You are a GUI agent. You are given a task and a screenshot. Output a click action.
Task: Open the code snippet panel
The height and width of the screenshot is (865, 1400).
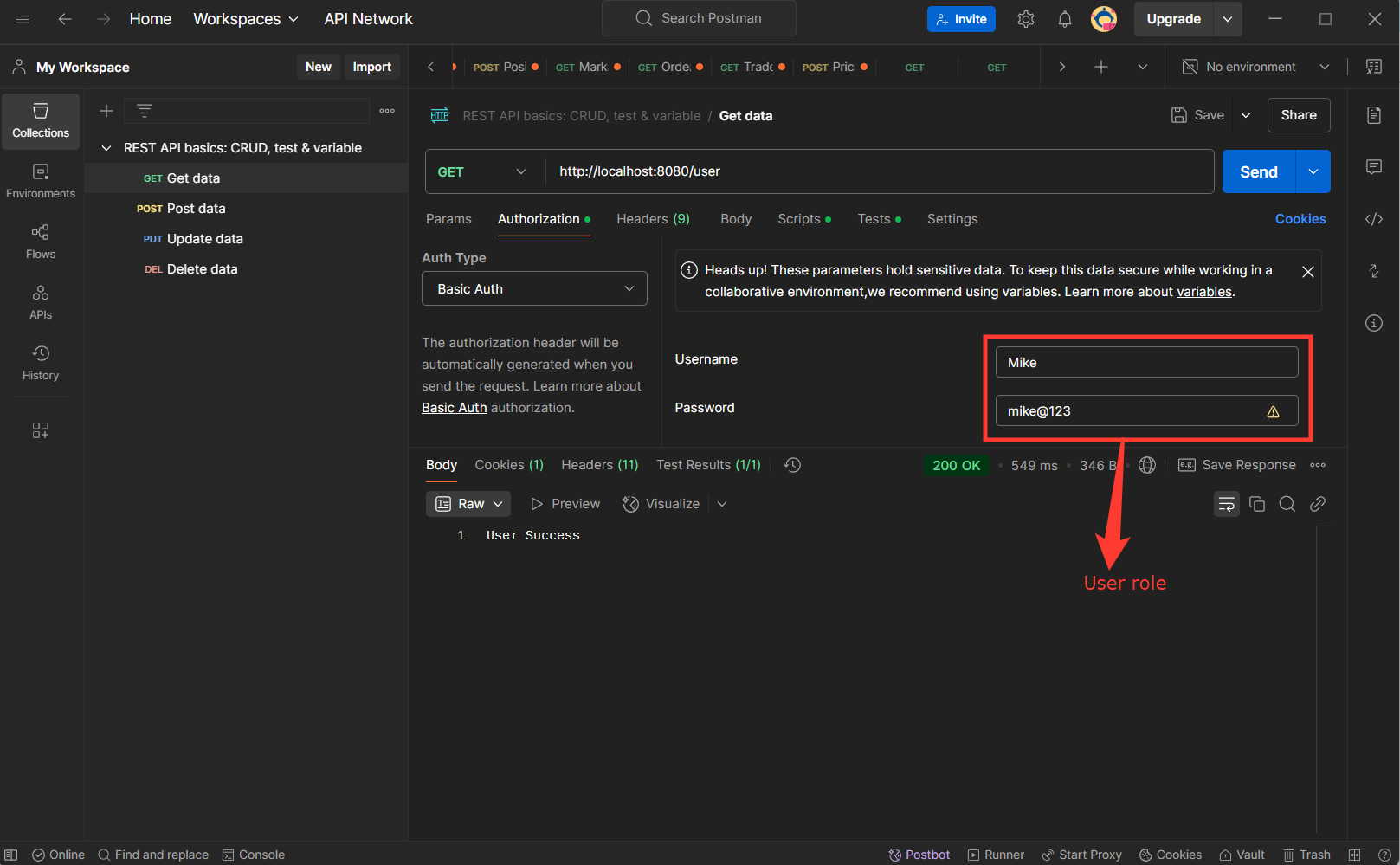[x=1374, y=219]
